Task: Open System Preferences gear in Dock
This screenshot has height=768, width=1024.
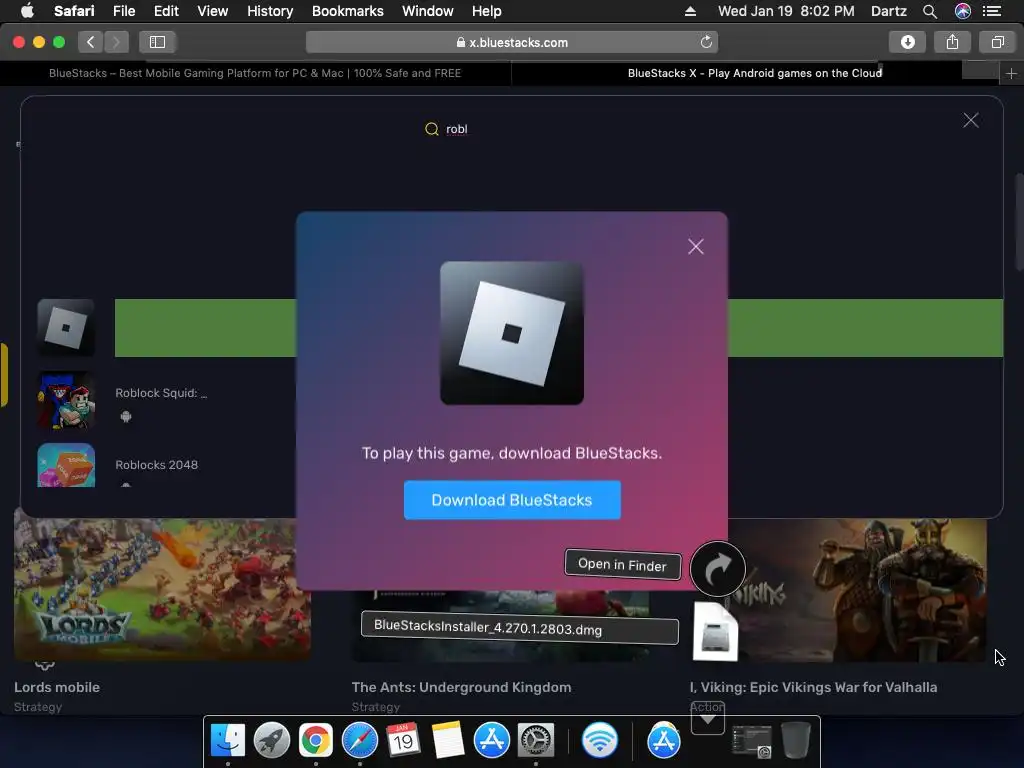Action: click(536, 741)
